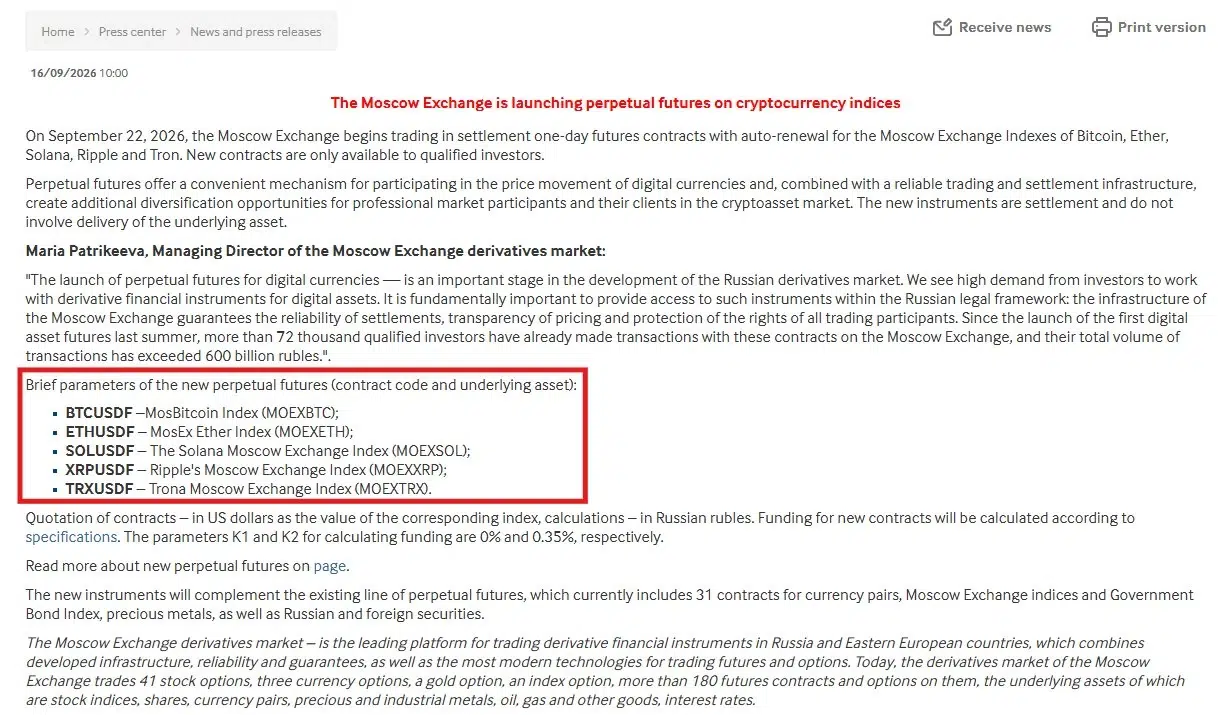Click the BTCUSDF contract code

coord(99,412)
